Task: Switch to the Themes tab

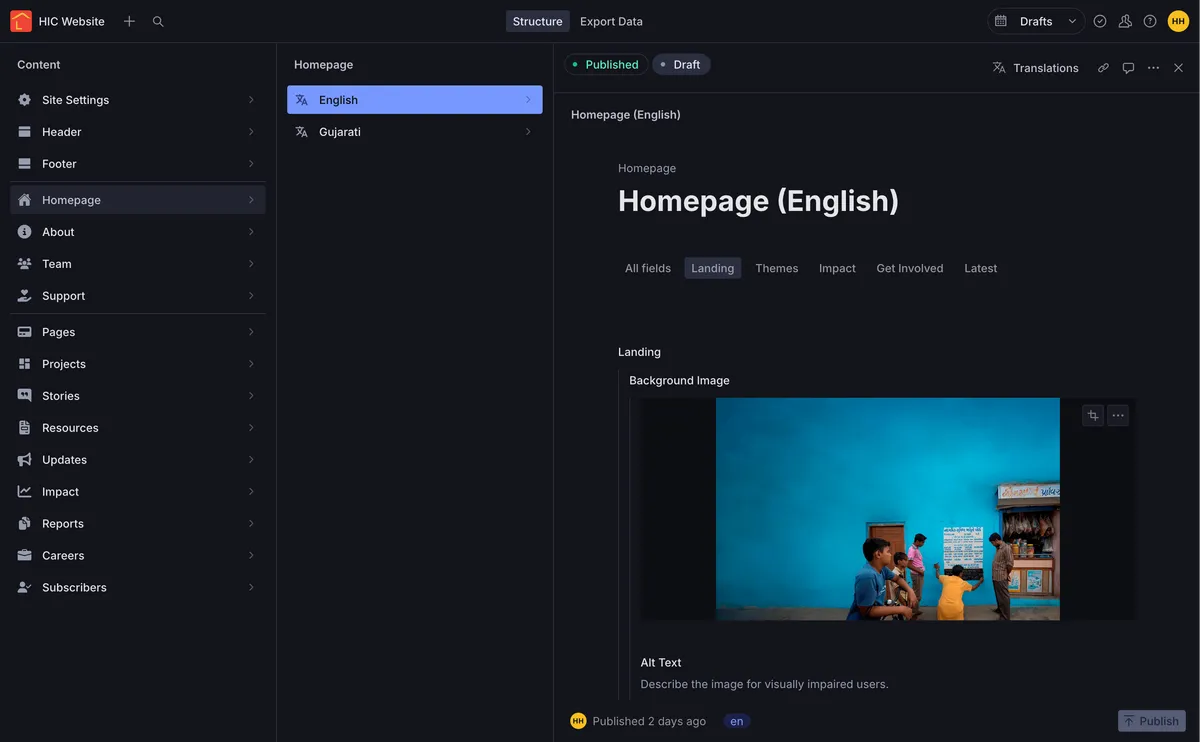Action: pos(776,267)
